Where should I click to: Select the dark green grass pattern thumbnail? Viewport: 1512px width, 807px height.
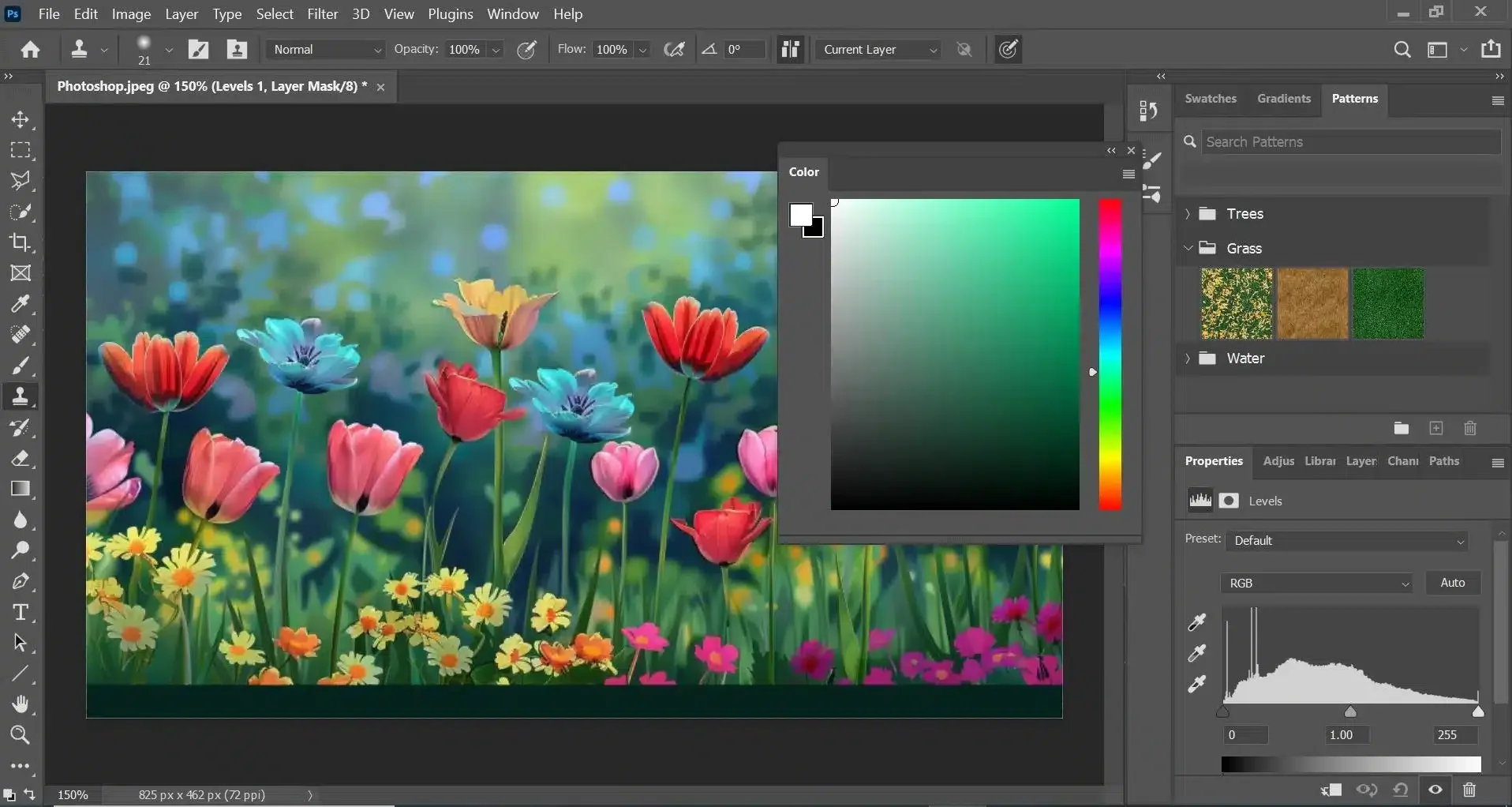click(x=1389, y=303)
